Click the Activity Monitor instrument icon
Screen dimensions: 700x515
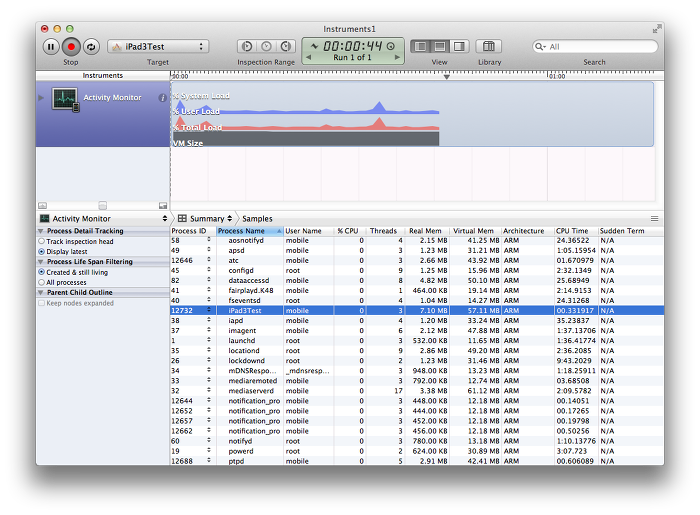66,99
